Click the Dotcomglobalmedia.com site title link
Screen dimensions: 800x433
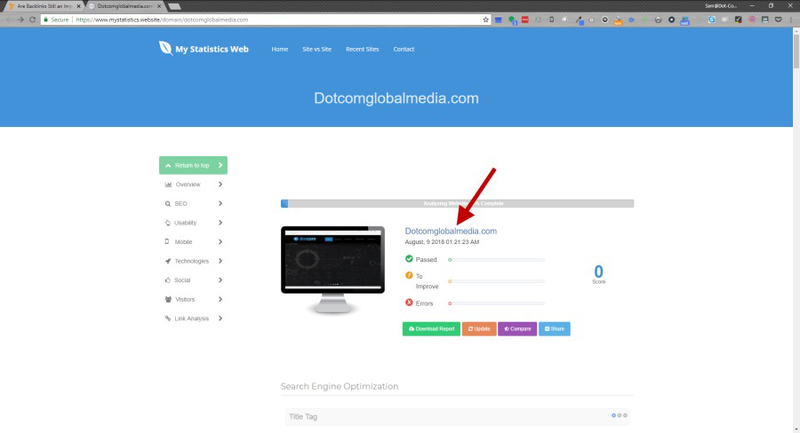pos(450,231)
